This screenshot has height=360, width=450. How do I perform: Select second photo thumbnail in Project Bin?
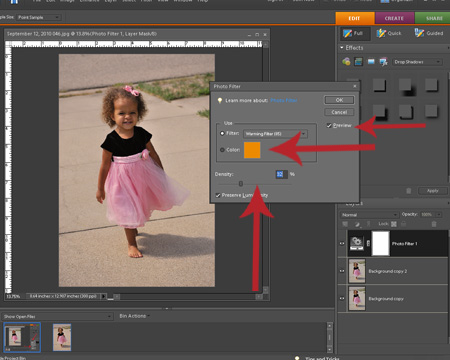(62, 337)
